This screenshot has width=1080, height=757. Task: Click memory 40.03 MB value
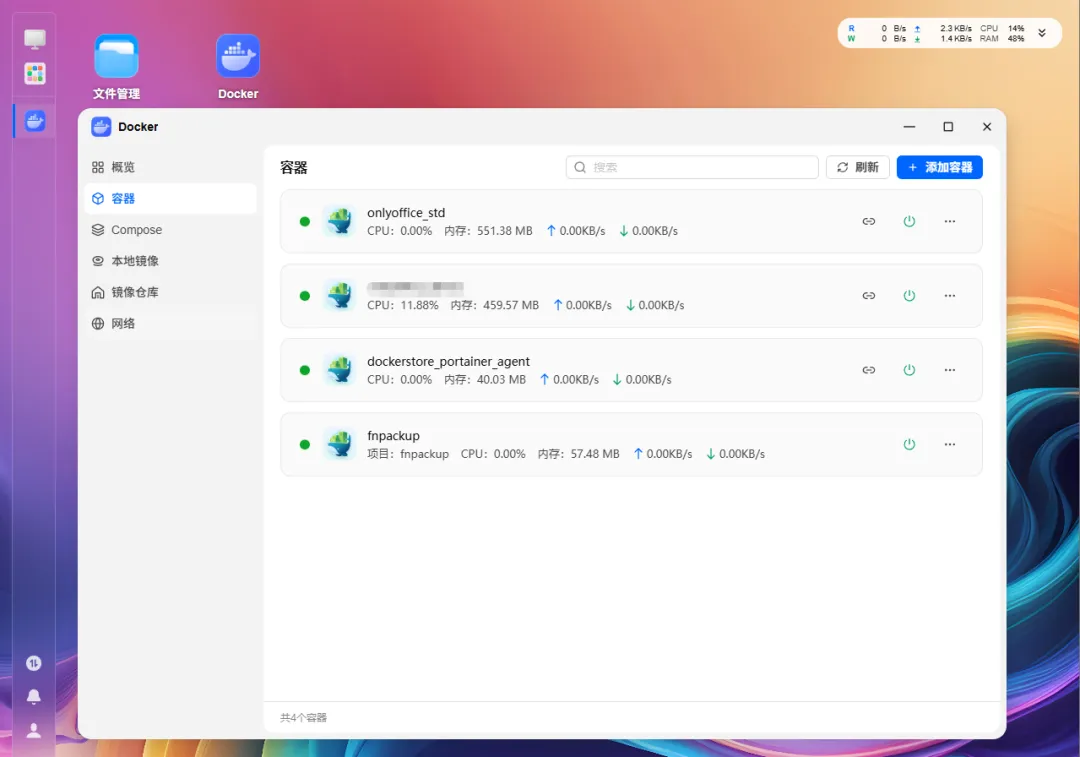click(485, 380)
